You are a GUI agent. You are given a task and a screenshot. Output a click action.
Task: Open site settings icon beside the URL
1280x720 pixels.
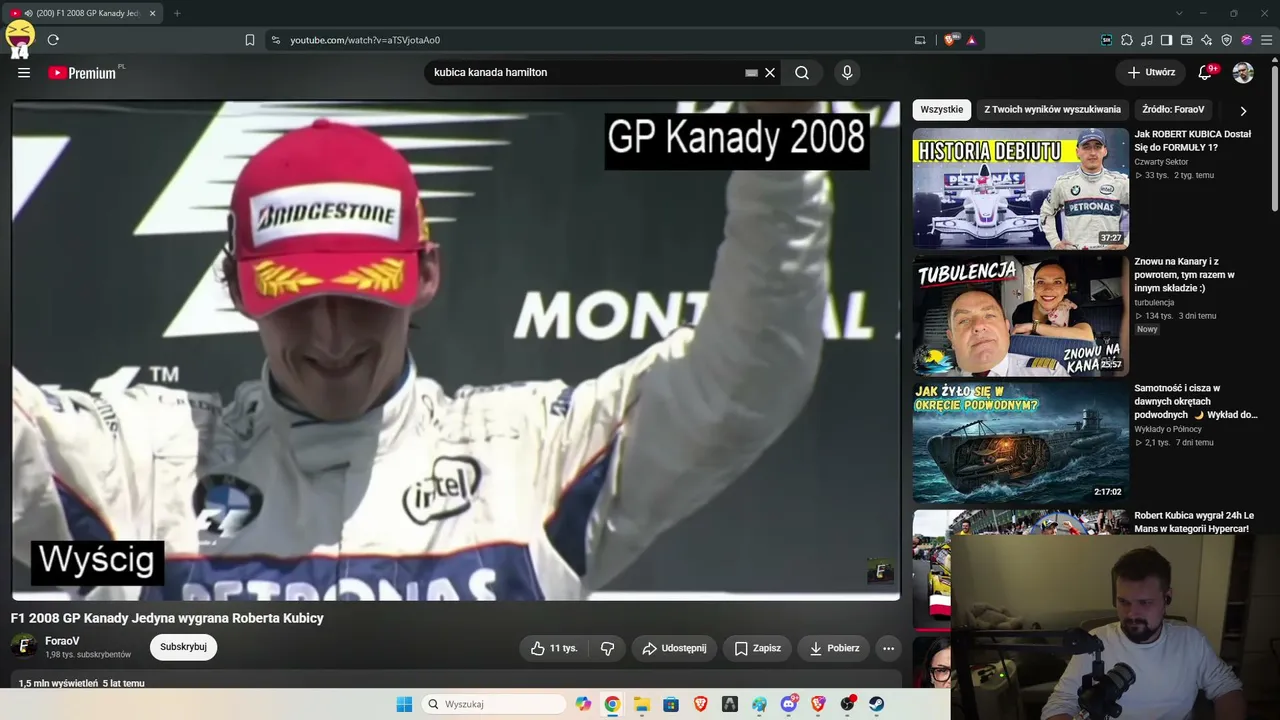coord(276,40)
